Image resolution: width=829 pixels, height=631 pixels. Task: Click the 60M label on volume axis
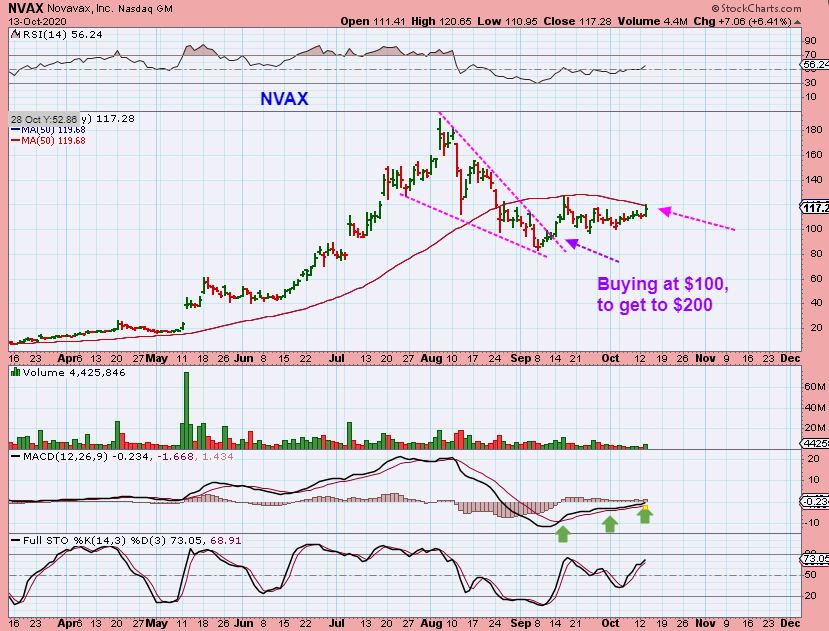click(x=815, y=387)
